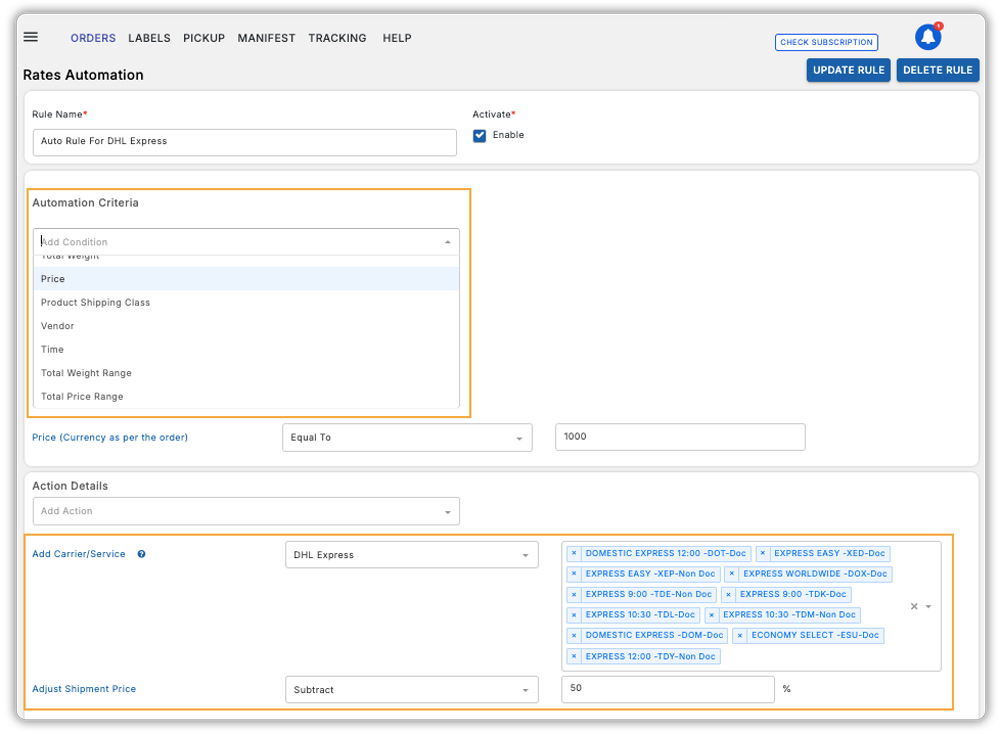1000x734 pixels.
Task: Open the DHL Express carrier dropdown
Action: [x=411, y=555]
